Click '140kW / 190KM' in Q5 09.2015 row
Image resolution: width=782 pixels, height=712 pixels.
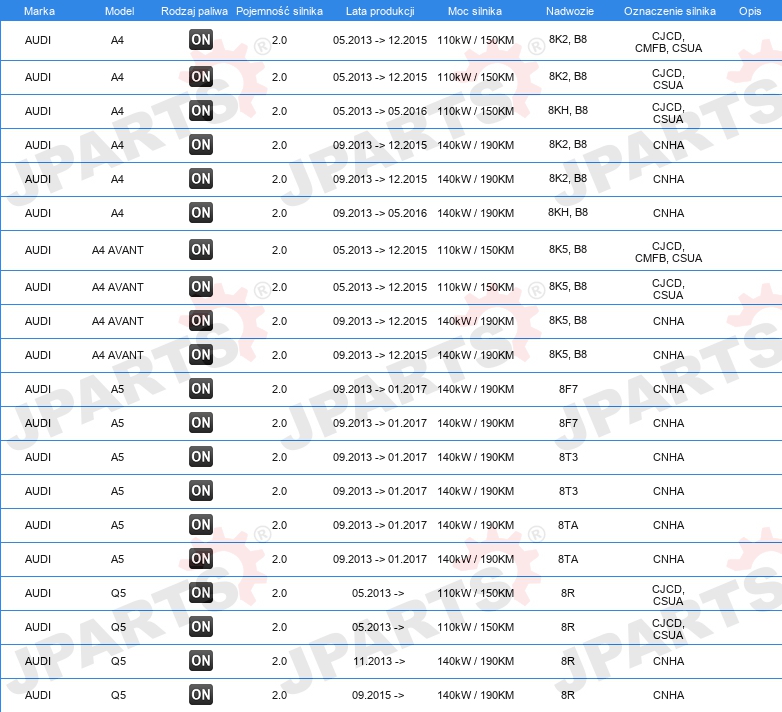click(x=476, y=695)
